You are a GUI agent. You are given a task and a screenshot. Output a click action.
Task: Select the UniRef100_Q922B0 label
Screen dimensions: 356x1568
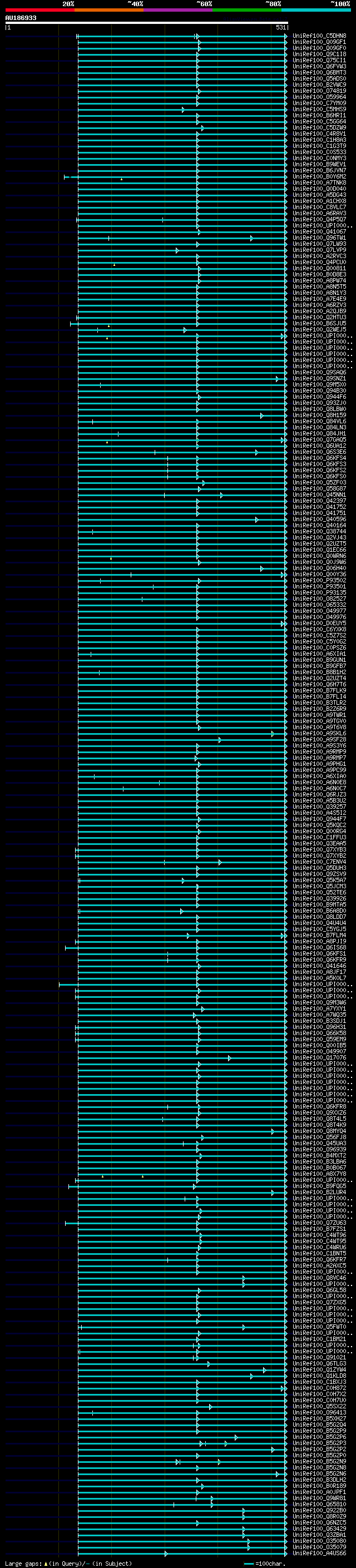pos(319,1511)
